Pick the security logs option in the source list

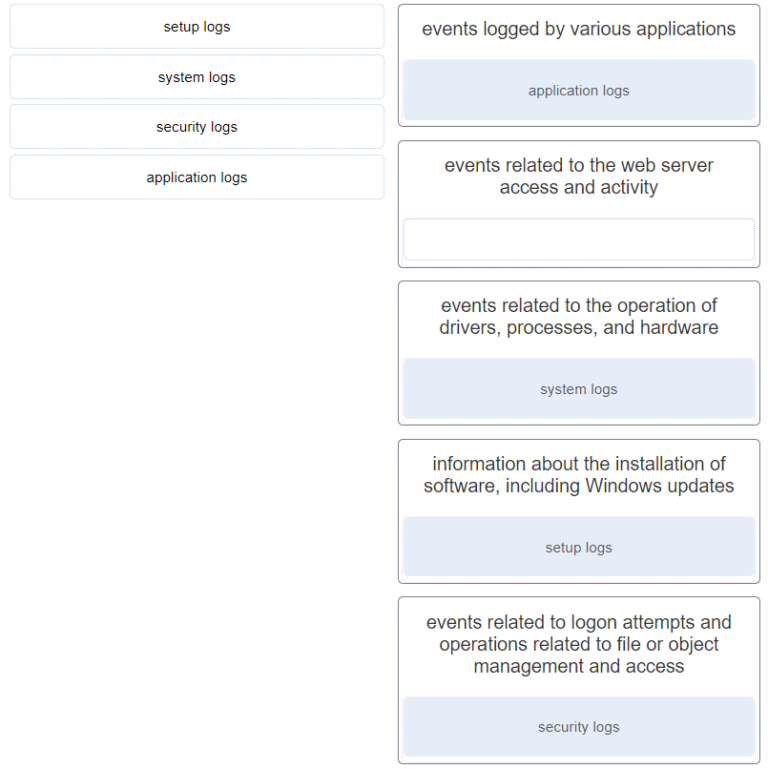click(x=196, y=127)
